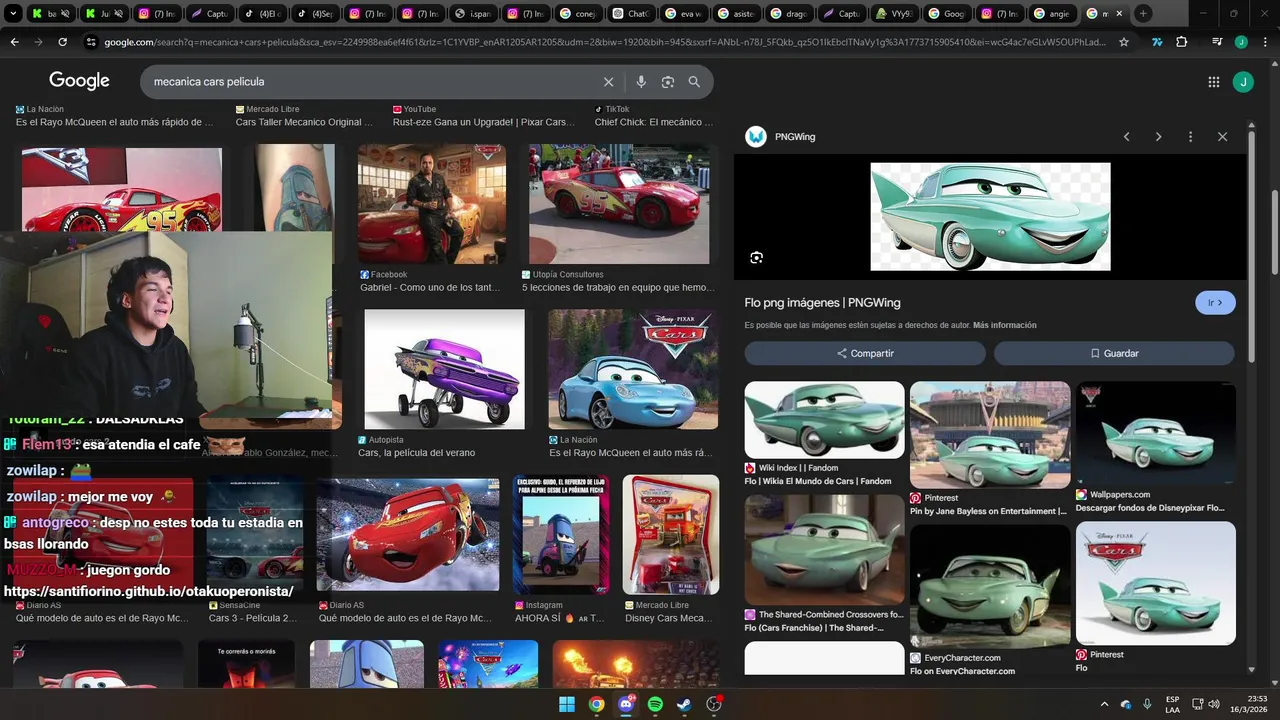Open the Google apps grid

1213,82
